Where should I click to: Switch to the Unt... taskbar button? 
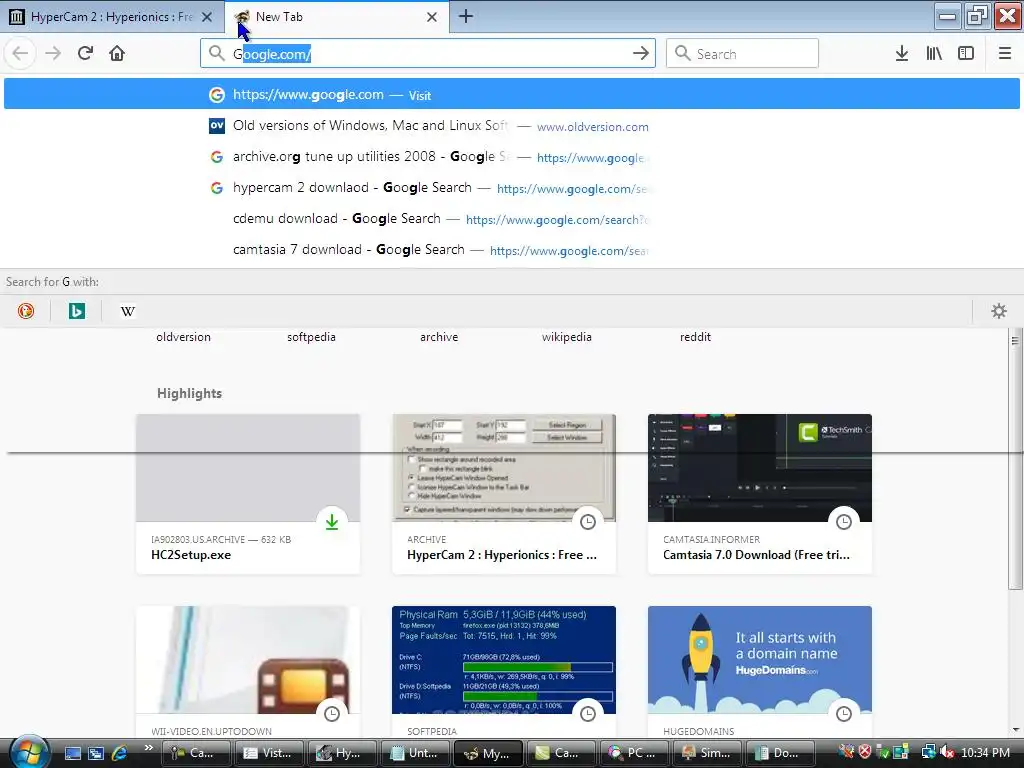pos(415,753)
